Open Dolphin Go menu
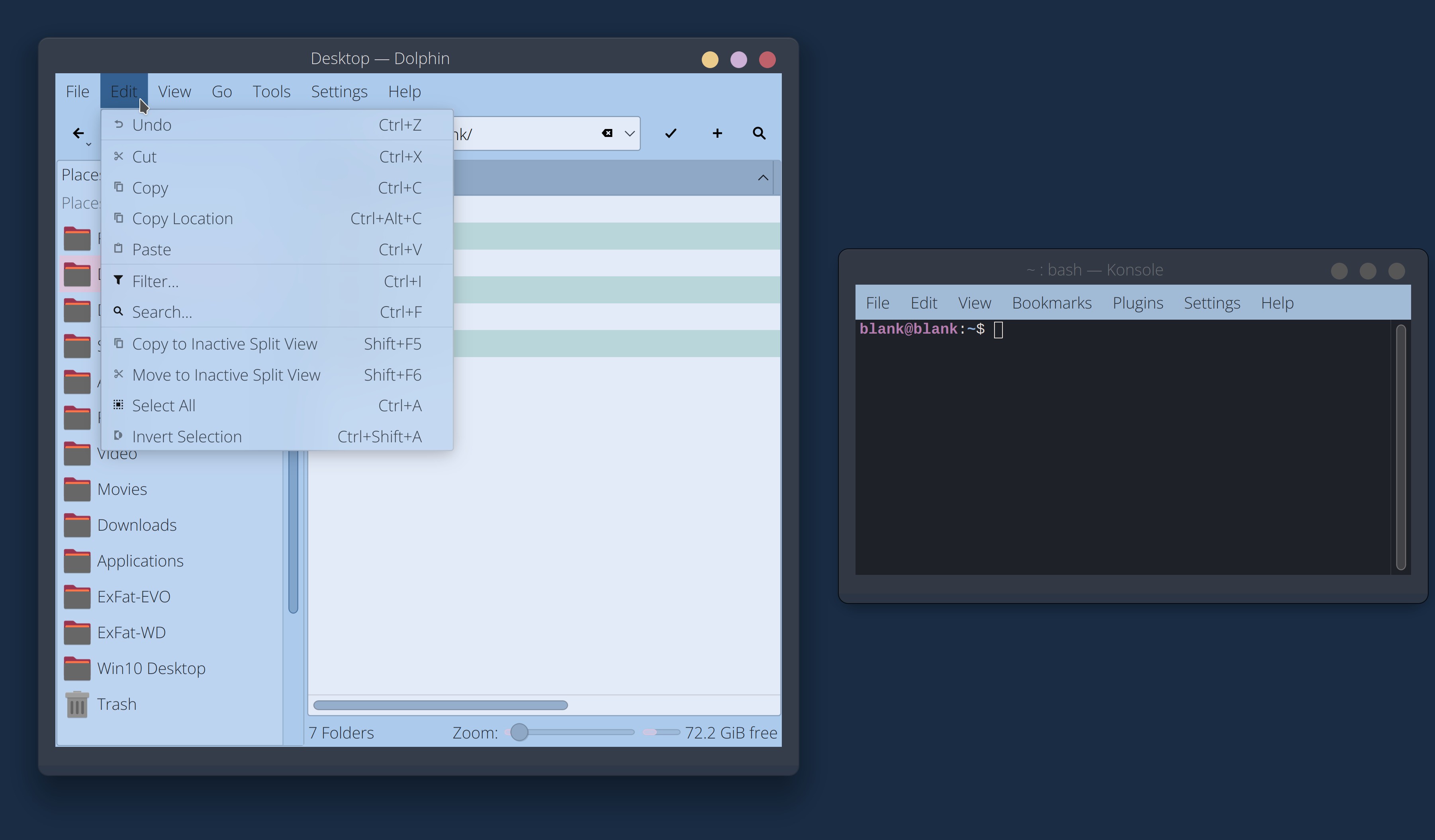Viewport: 1435px width, 840px height. [221, 91]
